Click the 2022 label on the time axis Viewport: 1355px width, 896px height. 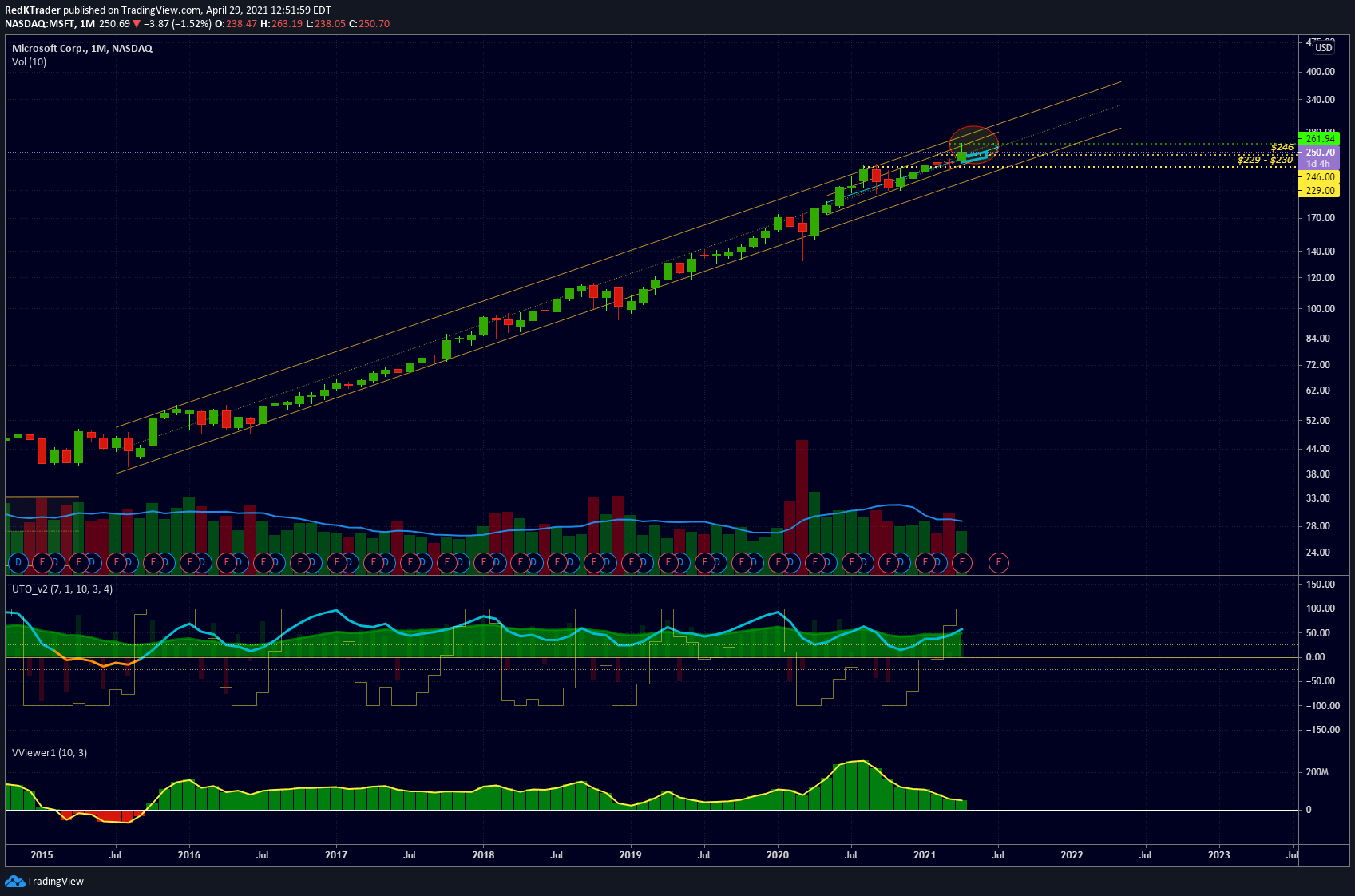click(1072, 855)
